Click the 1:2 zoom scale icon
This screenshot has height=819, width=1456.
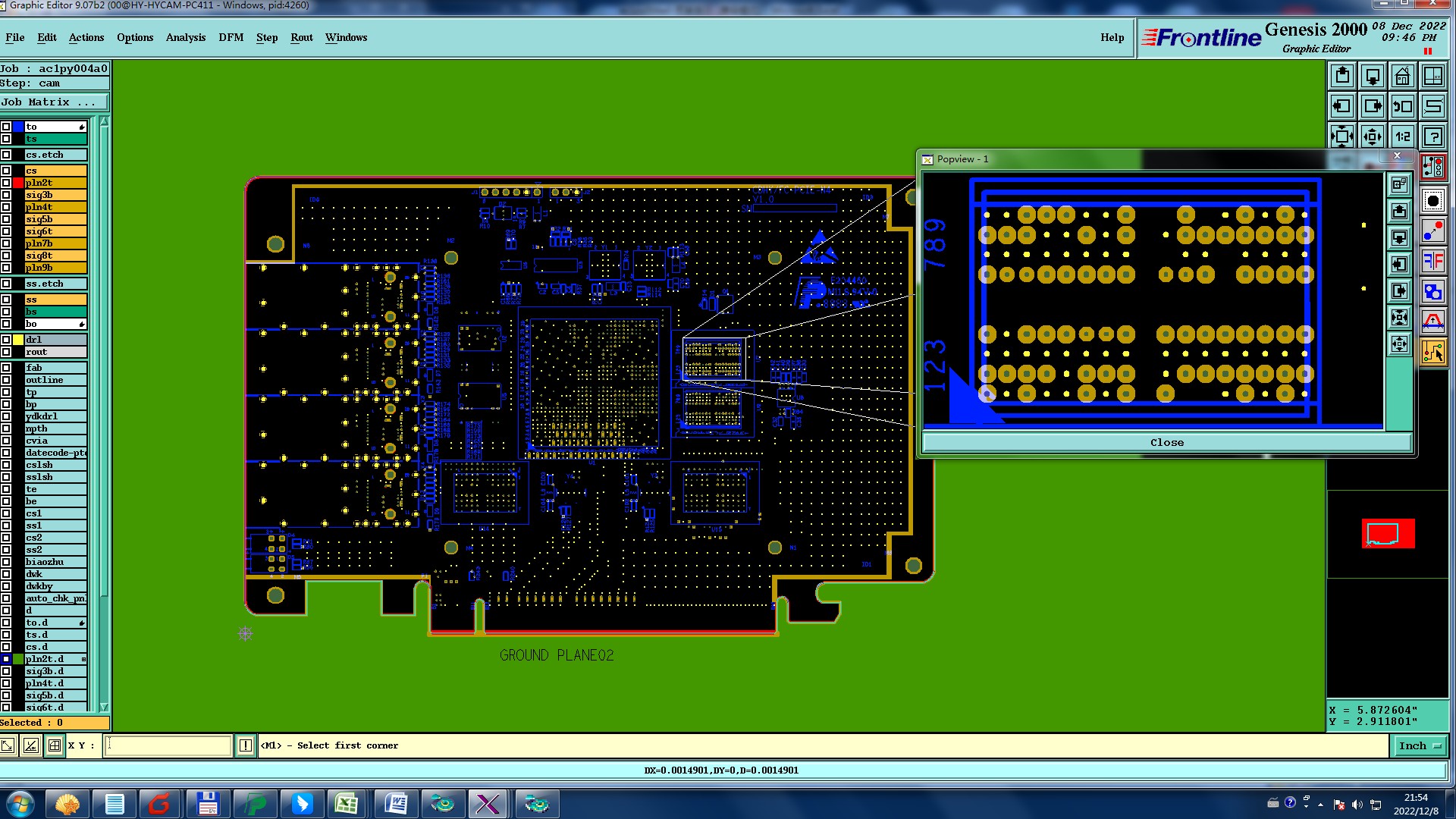1402,137
